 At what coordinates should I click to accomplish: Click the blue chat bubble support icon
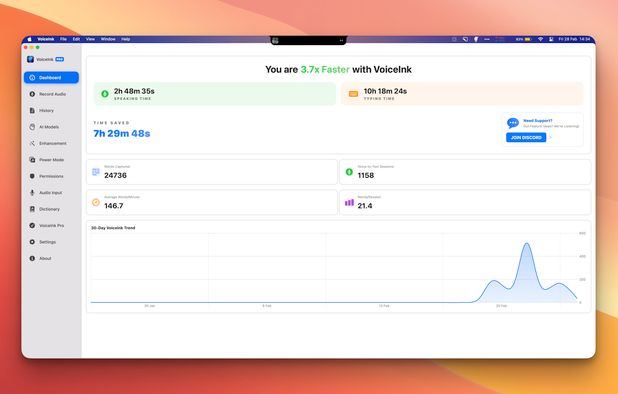(513, 123)
